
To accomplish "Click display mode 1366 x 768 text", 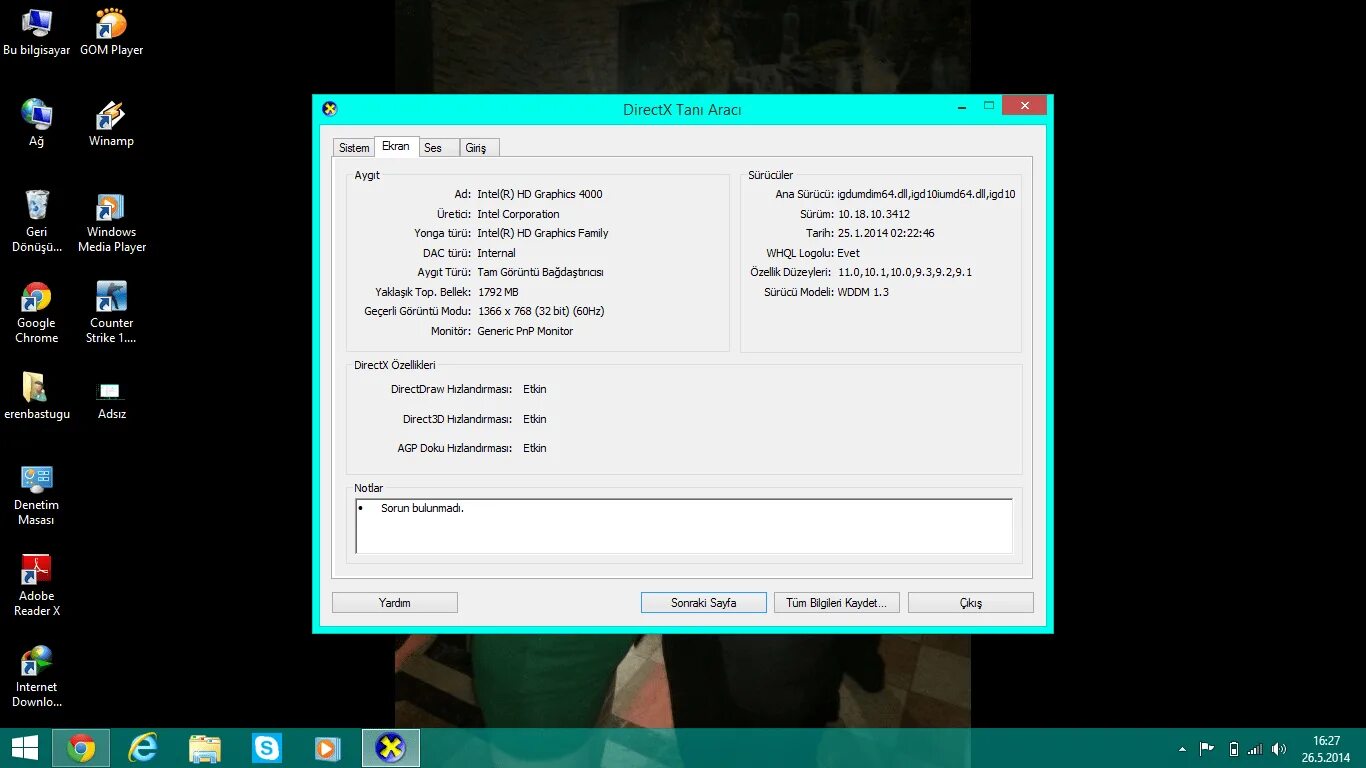I will pyautogui.click(x=541, y=311).
